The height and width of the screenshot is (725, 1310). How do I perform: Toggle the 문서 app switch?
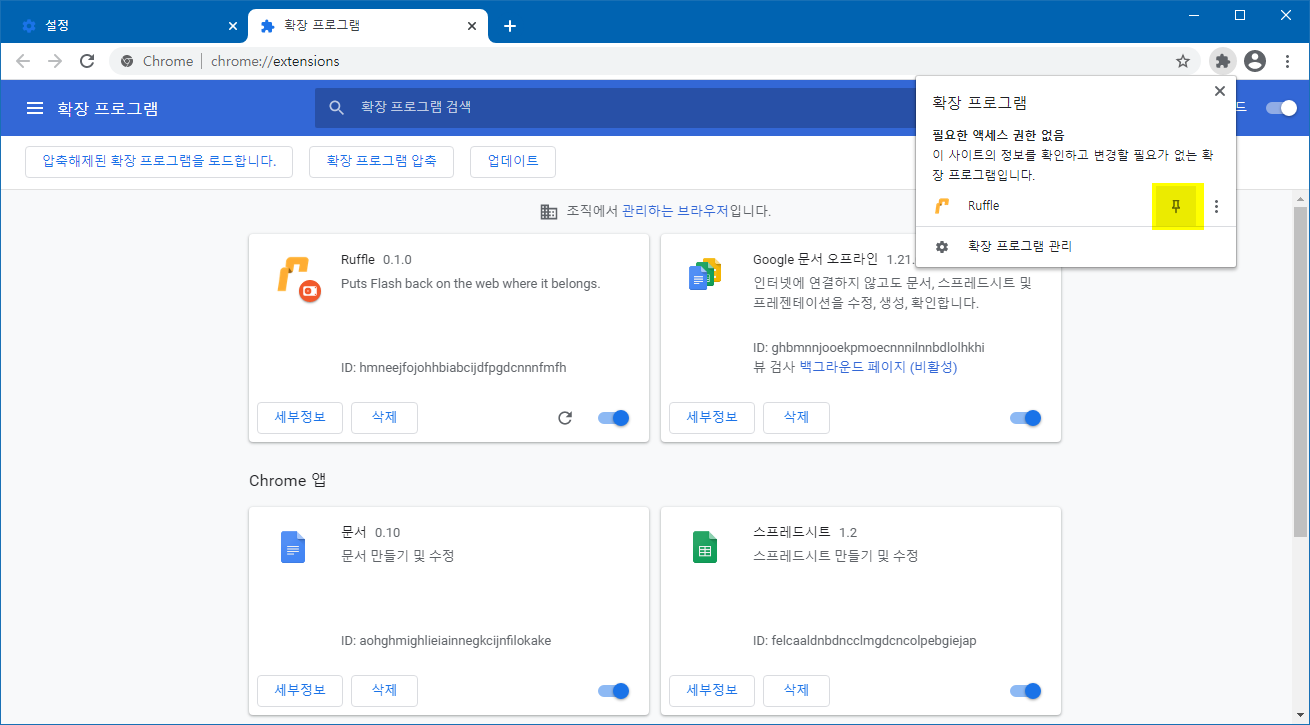[614, 690]
